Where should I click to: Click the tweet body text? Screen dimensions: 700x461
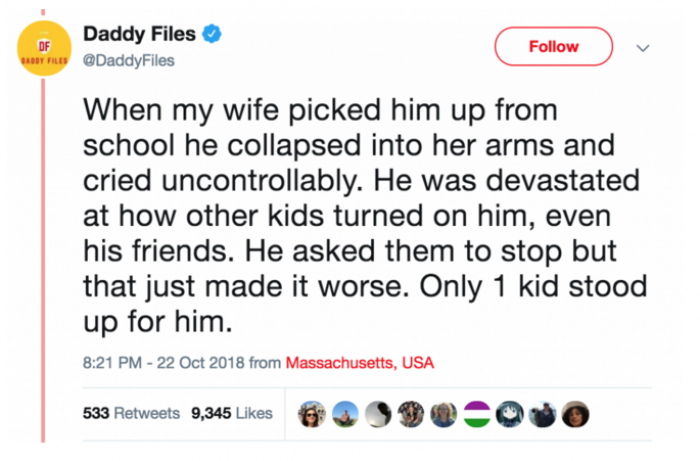pyautogui.click(x=360, y=215)
